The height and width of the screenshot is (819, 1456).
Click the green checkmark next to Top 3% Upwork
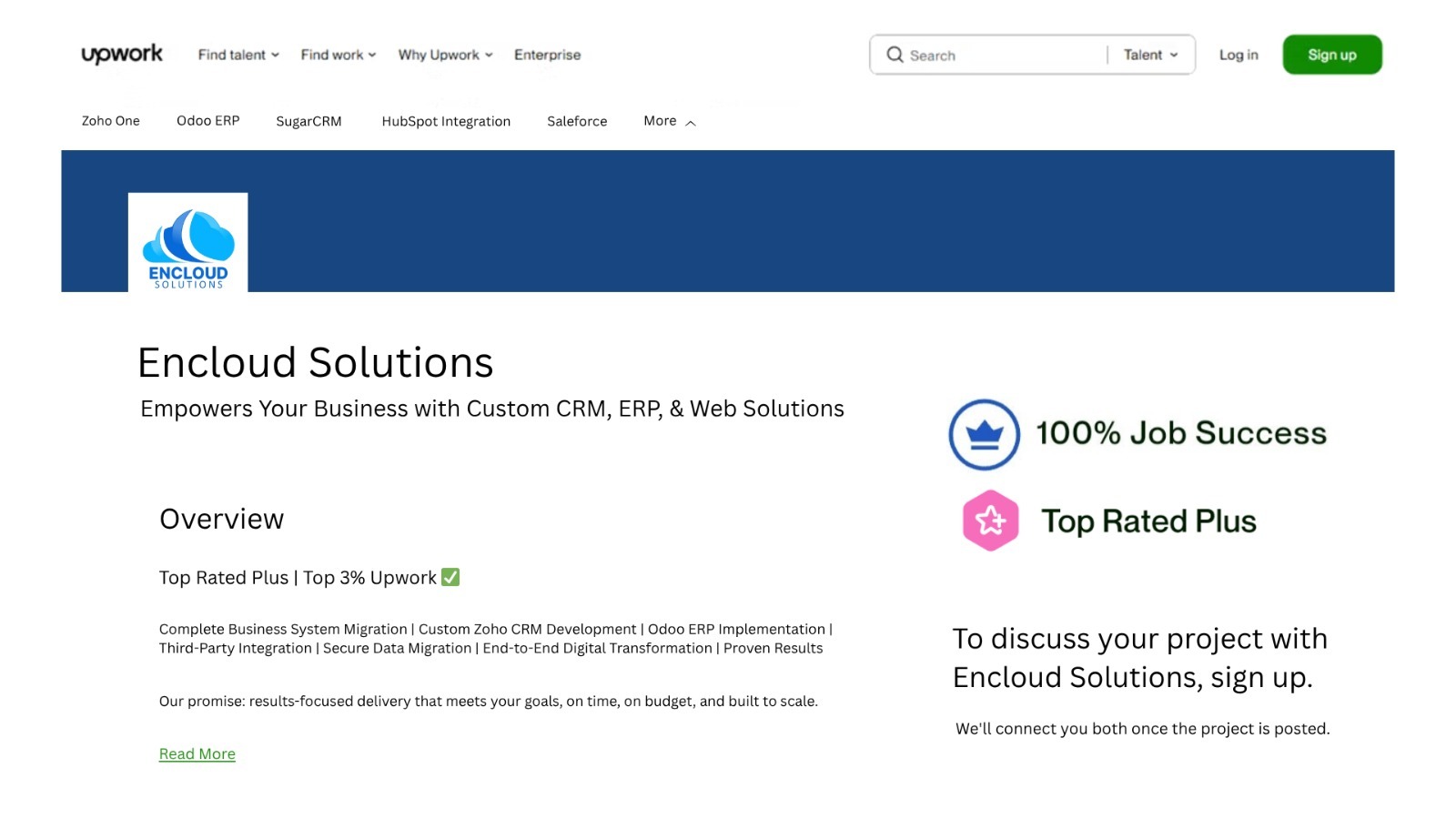pyautogui.click(x=450, y=577)
